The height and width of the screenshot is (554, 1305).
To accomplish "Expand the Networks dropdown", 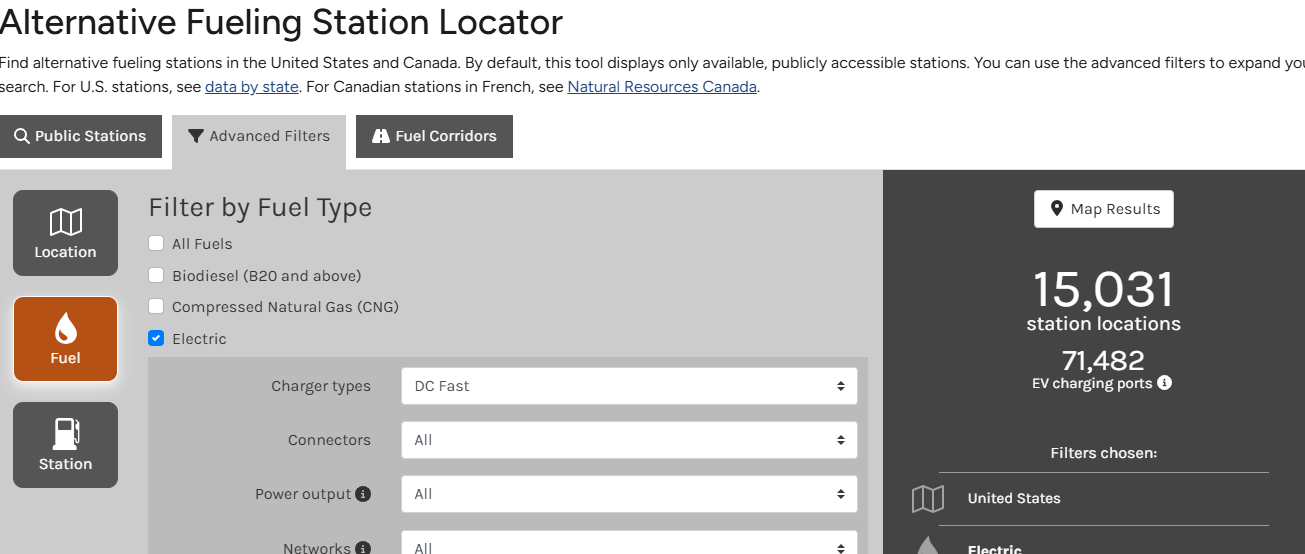I will click(x=629, y=545).
